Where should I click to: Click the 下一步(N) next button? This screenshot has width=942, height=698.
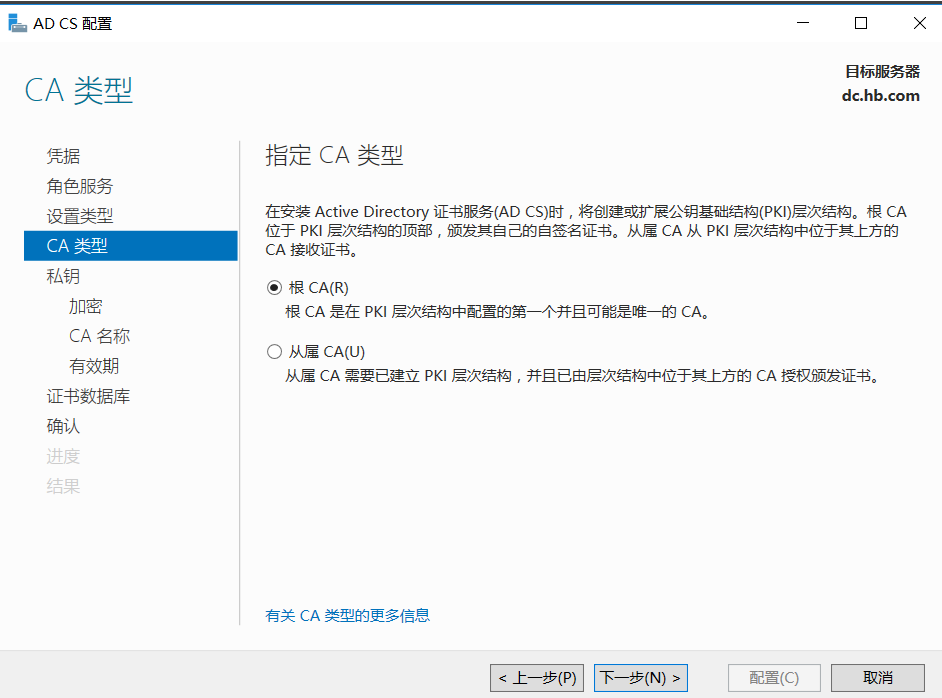(x=640, y=678)
